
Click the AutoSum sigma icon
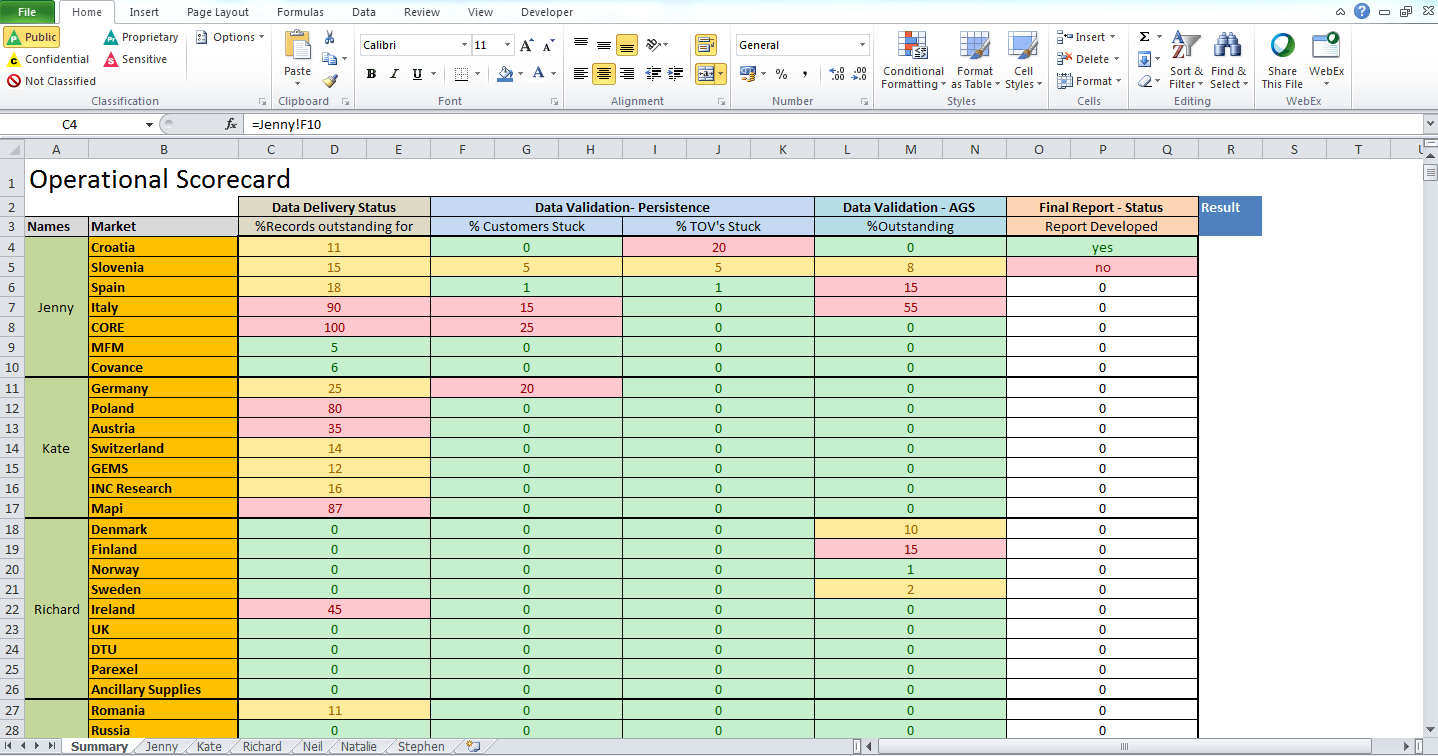[1145, 37]
